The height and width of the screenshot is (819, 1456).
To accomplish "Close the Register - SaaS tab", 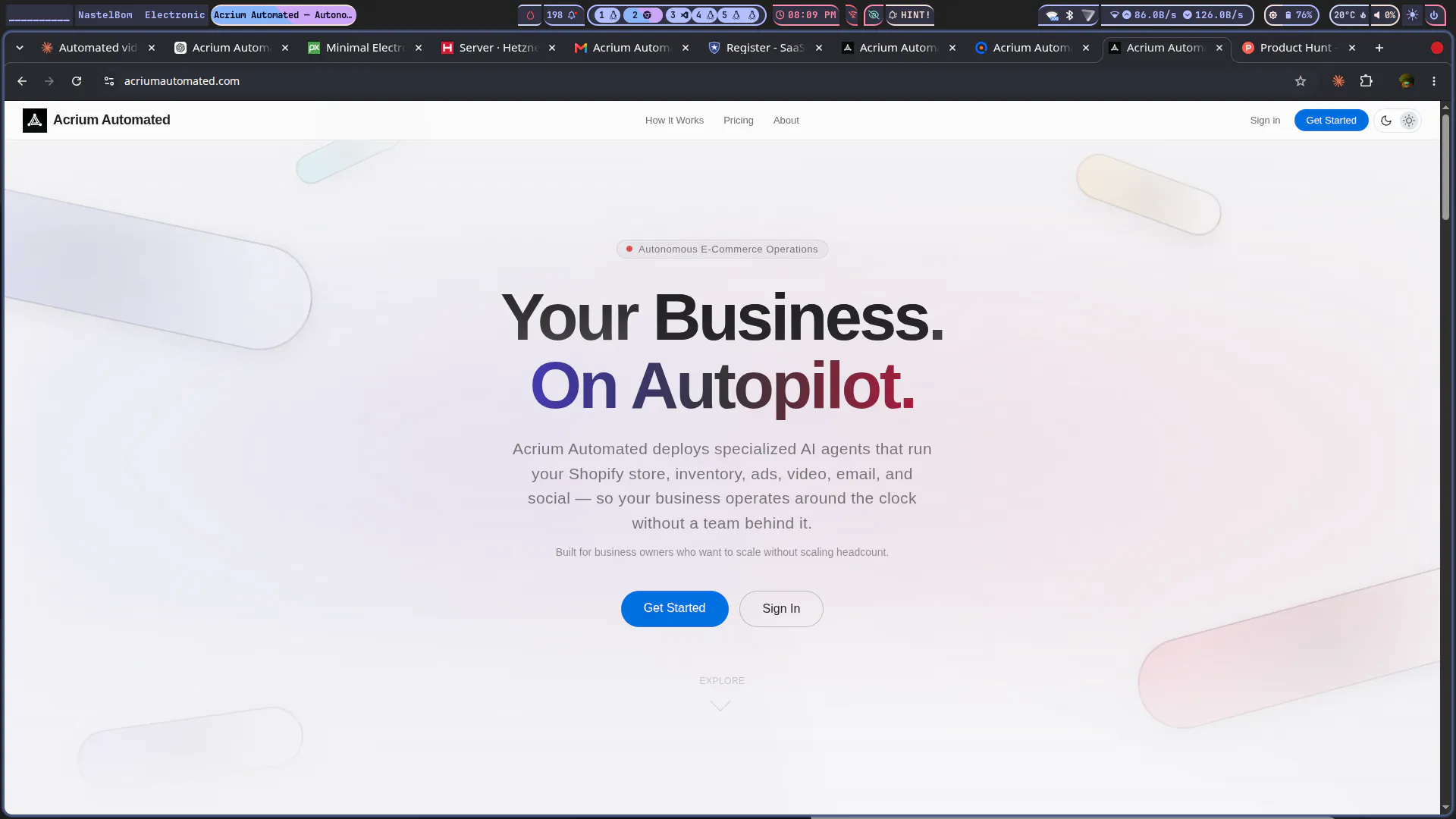I will 819,48.
